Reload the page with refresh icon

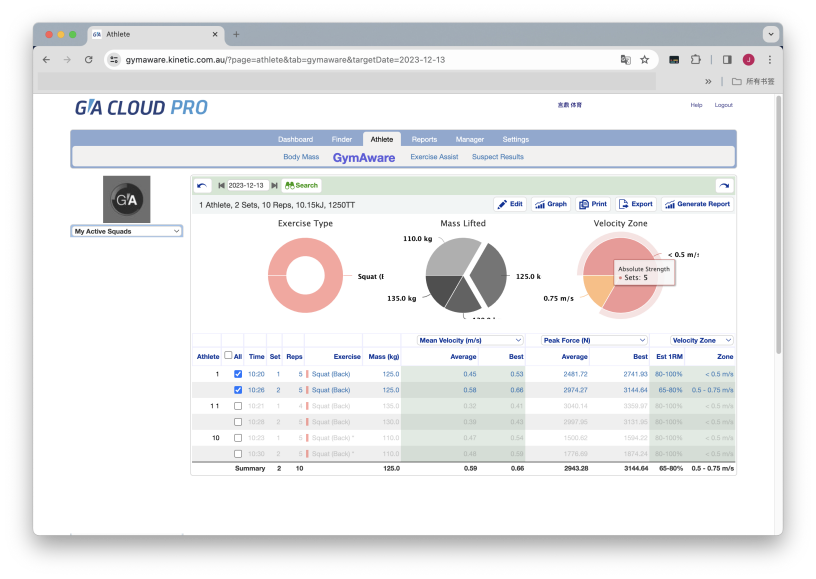click(x=88, y=60)
